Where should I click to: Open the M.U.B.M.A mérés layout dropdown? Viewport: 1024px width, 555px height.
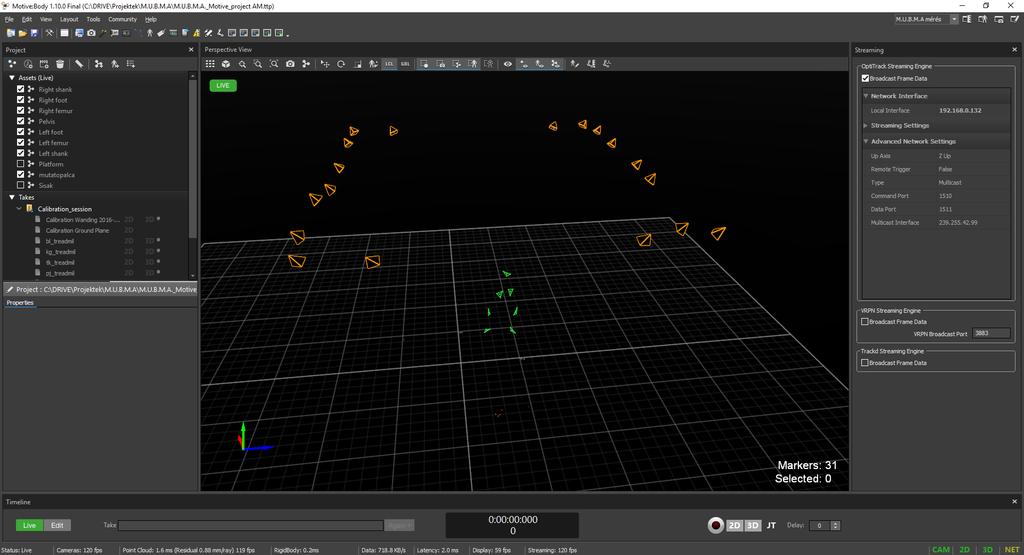pos(954,20)
